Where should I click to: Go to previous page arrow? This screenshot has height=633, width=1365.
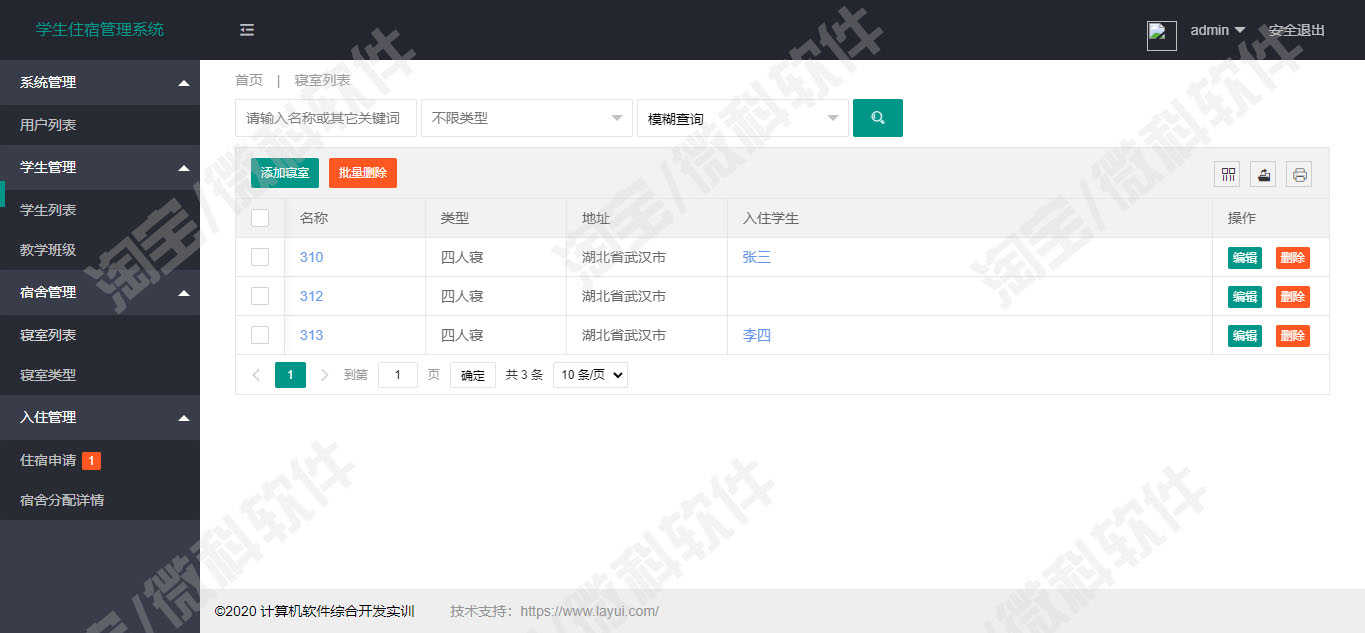[256, 375]
